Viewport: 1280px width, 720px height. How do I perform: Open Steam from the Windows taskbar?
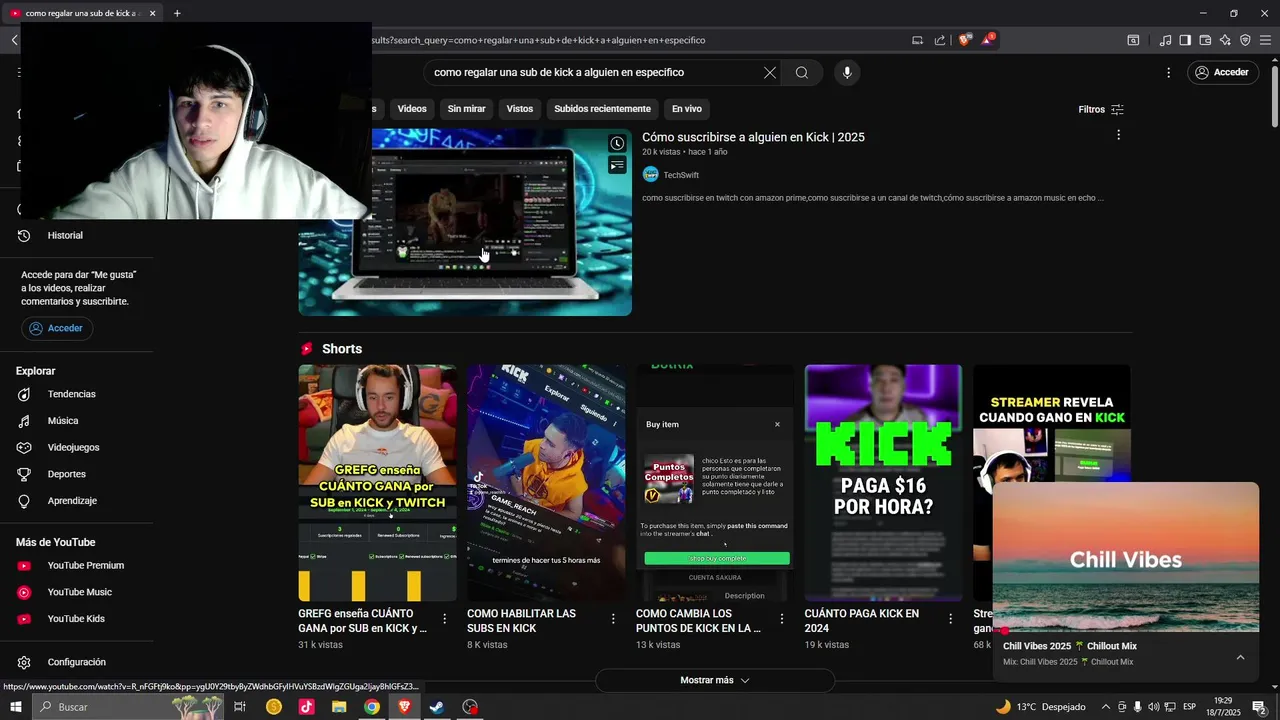coord(437,707)
